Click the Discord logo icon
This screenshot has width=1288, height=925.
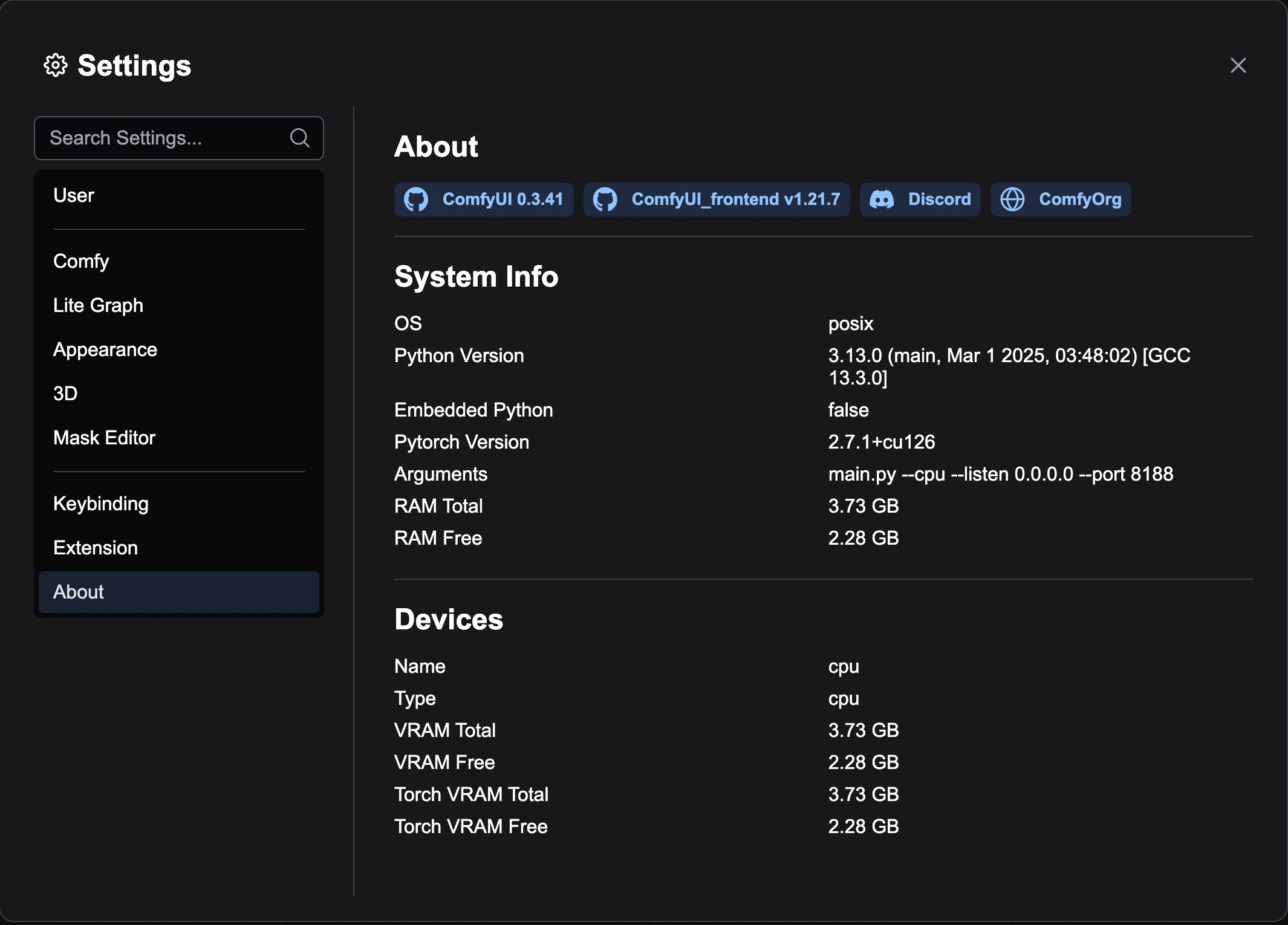click(882, 200)
